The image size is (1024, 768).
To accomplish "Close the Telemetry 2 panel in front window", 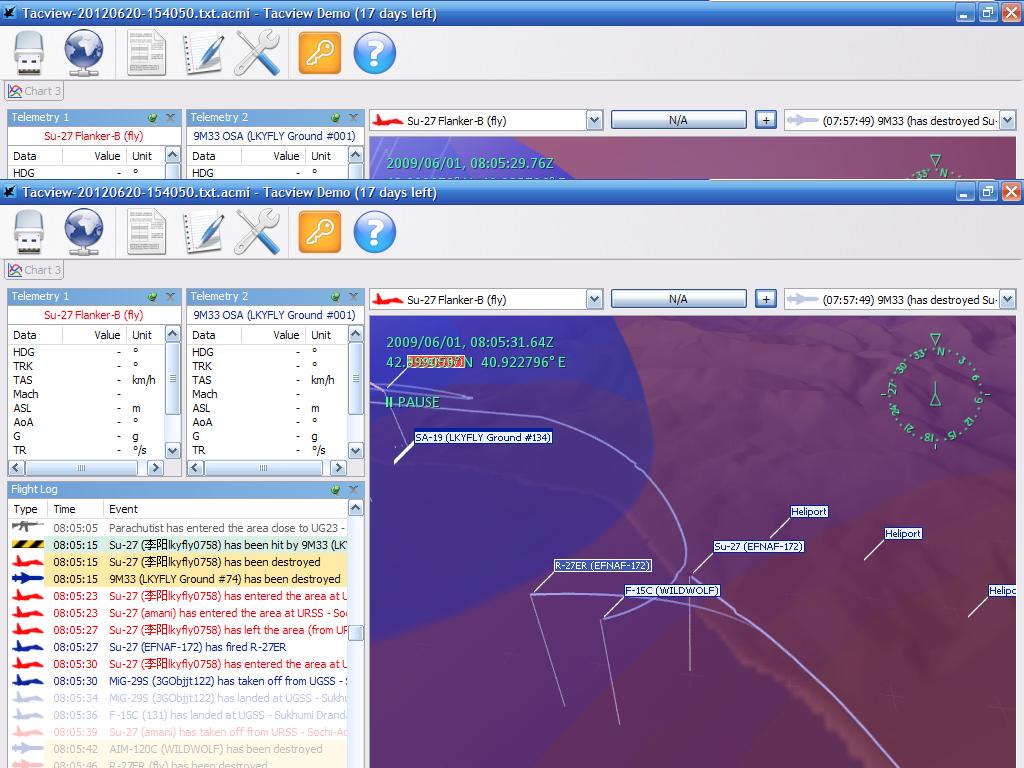I will [x=353, y=296].
